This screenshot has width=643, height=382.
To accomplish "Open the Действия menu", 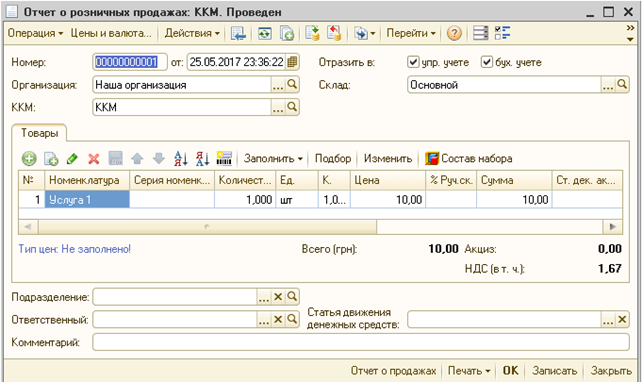I will 192,33.
